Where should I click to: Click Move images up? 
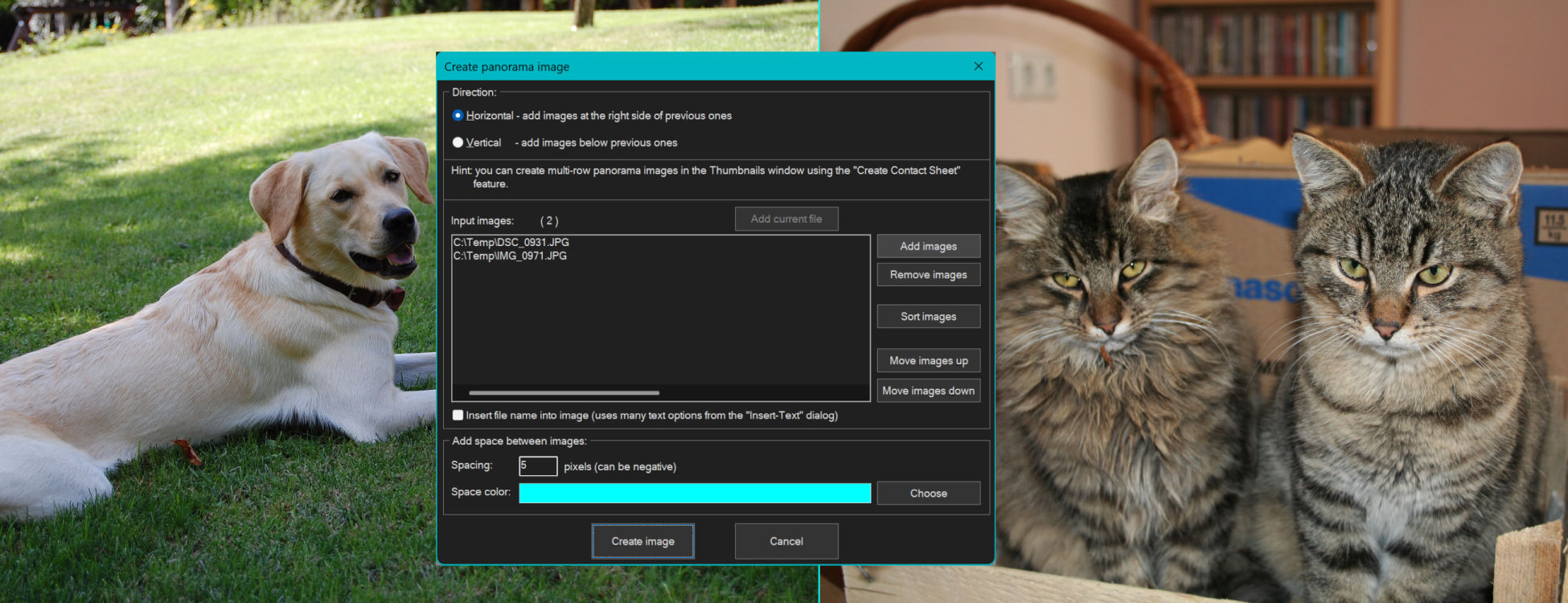tap(928, 361)
